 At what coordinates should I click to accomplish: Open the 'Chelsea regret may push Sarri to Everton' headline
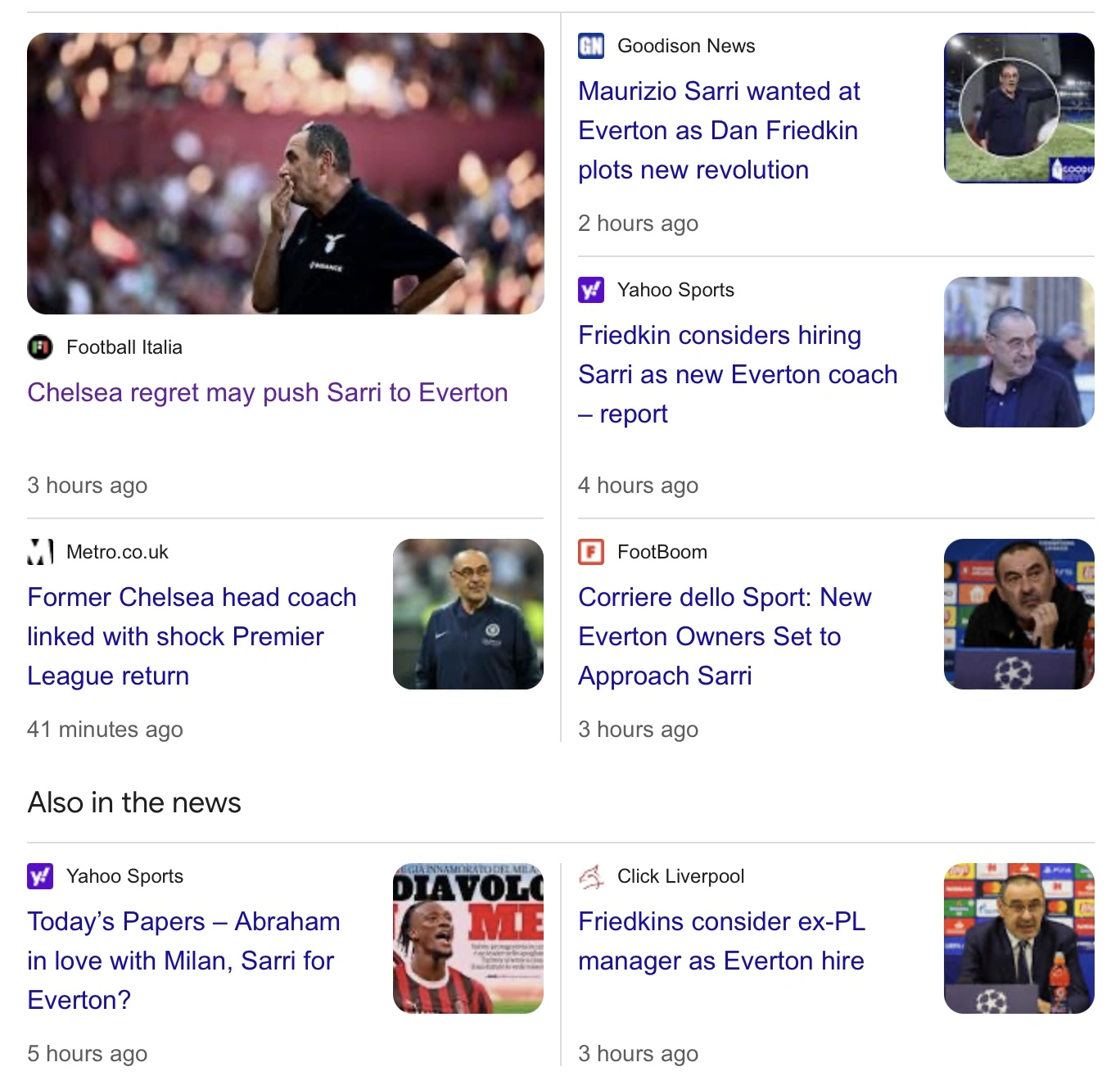(x=268, y=393)
